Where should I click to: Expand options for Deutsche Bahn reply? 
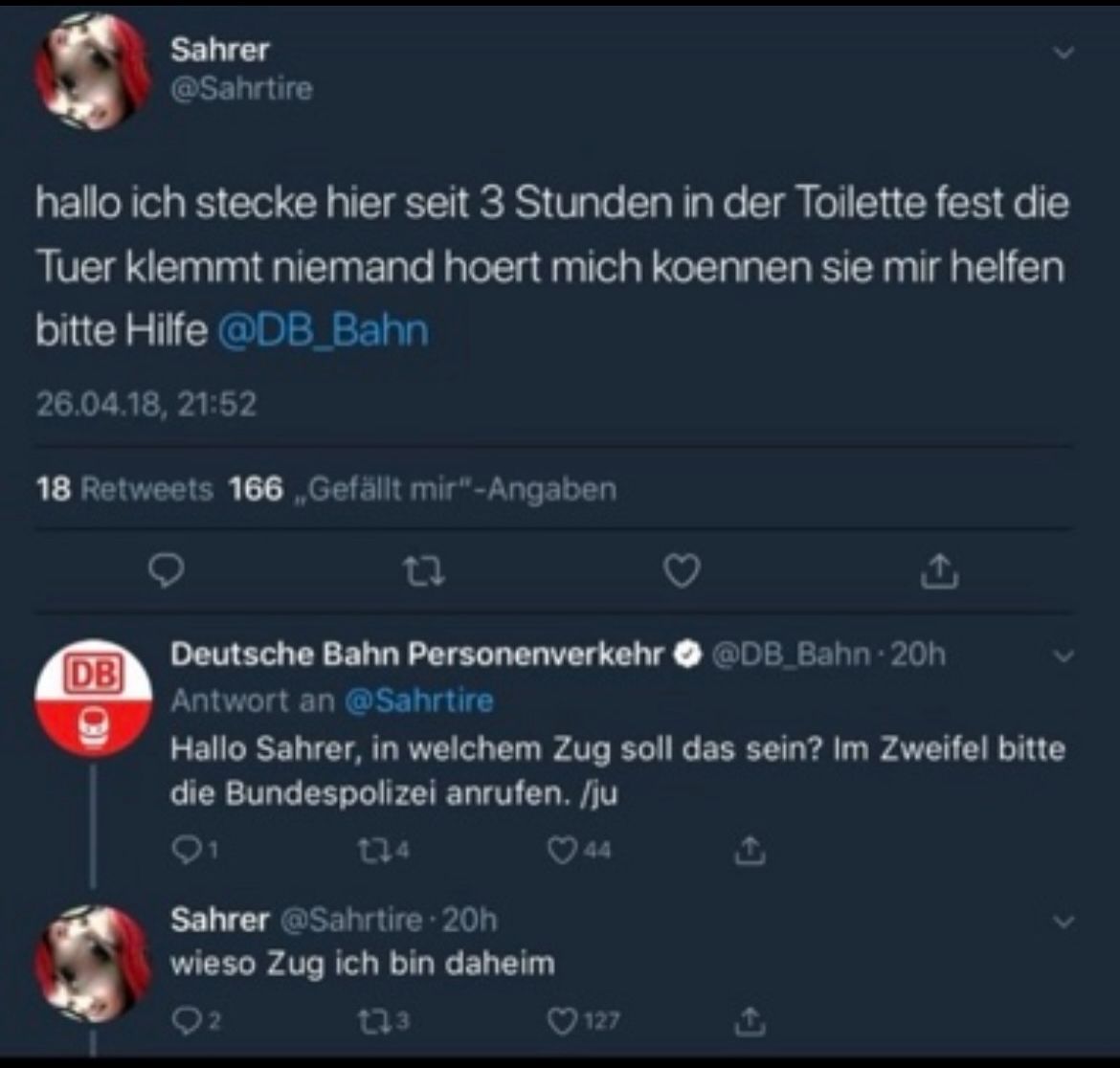(1063, 656)
